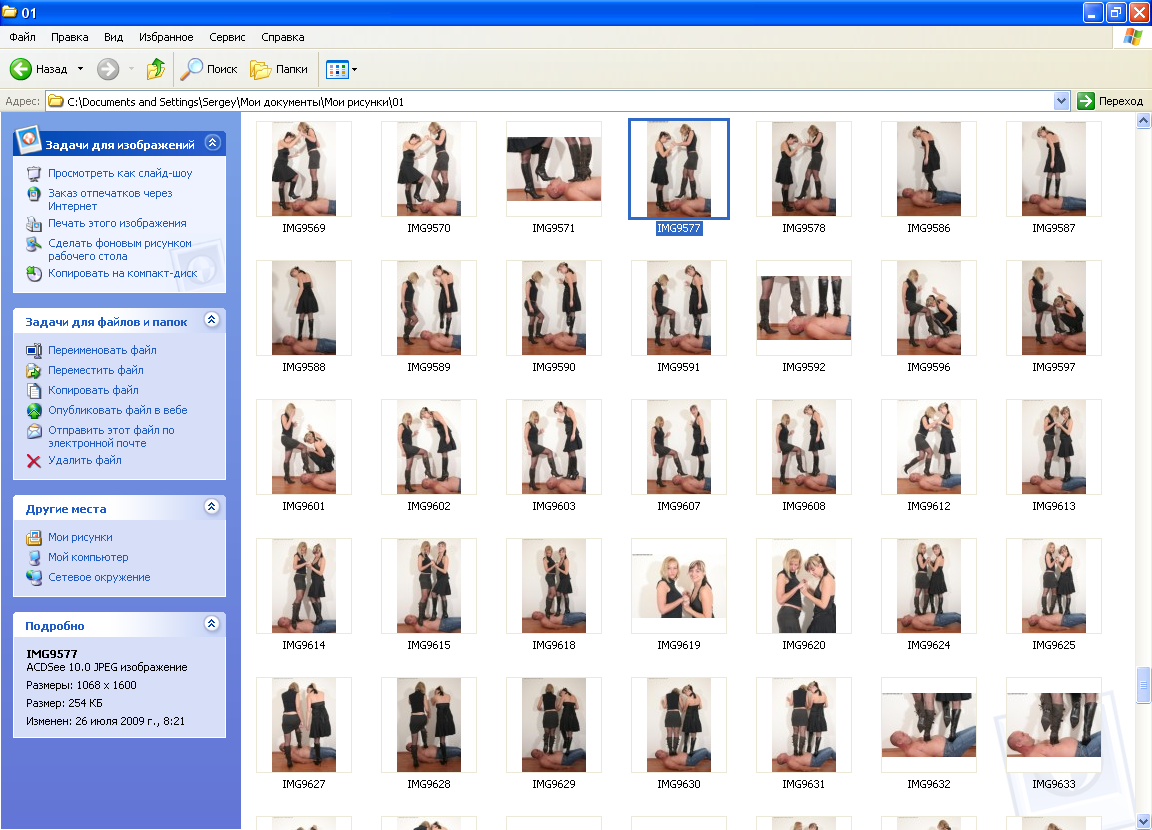The width and height of the screenshot is (1152, 830).
Task: Click Заказ отпечатков через Интернет link
Action: point(110,200)
